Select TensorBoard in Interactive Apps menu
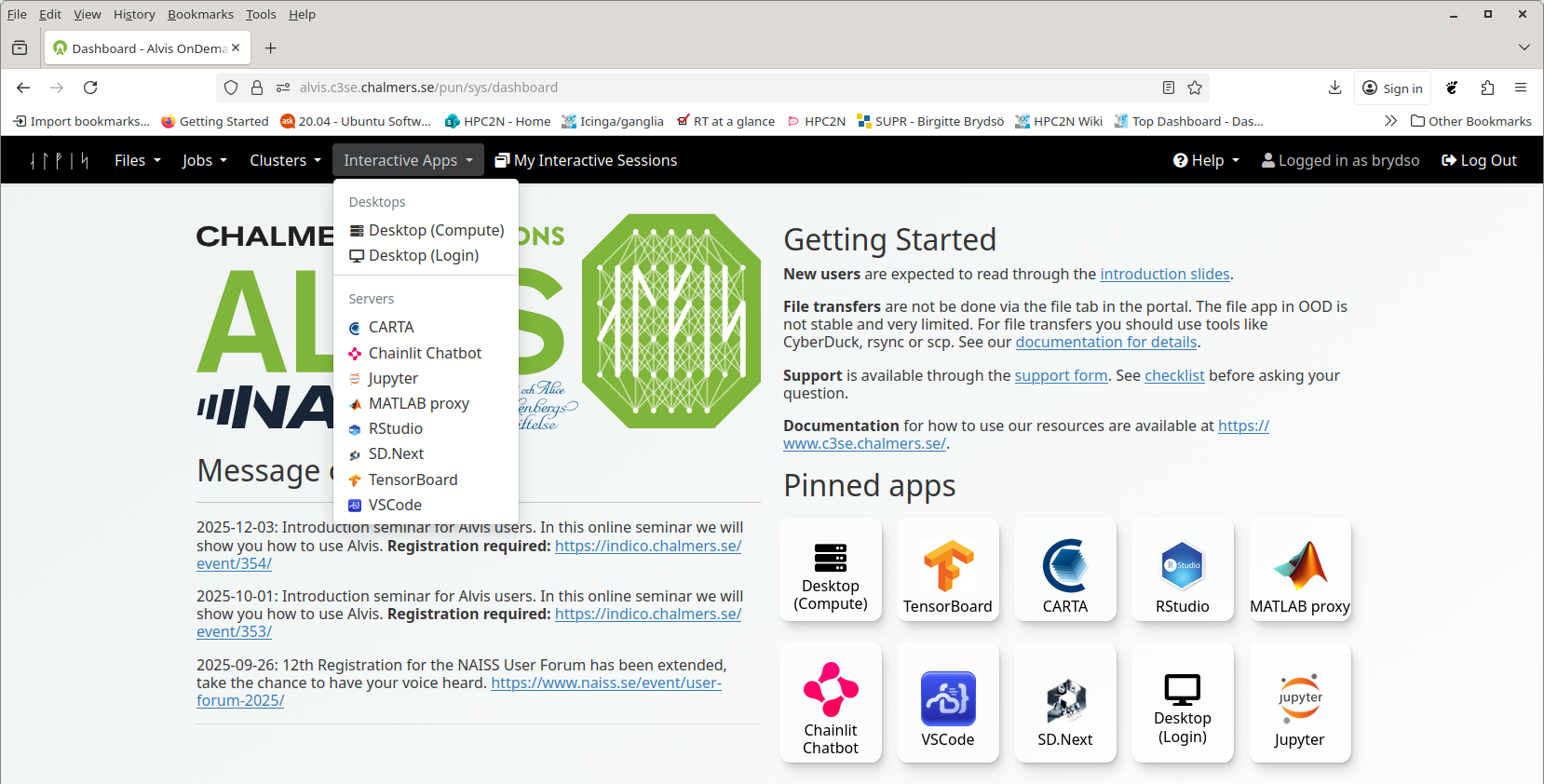 (x=413, y=480)
